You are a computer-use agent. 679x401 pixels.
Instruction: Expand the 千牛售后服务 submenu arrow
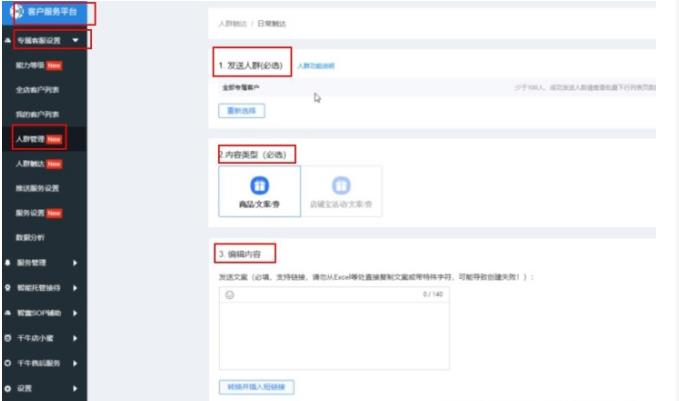[x=76, y=361]
